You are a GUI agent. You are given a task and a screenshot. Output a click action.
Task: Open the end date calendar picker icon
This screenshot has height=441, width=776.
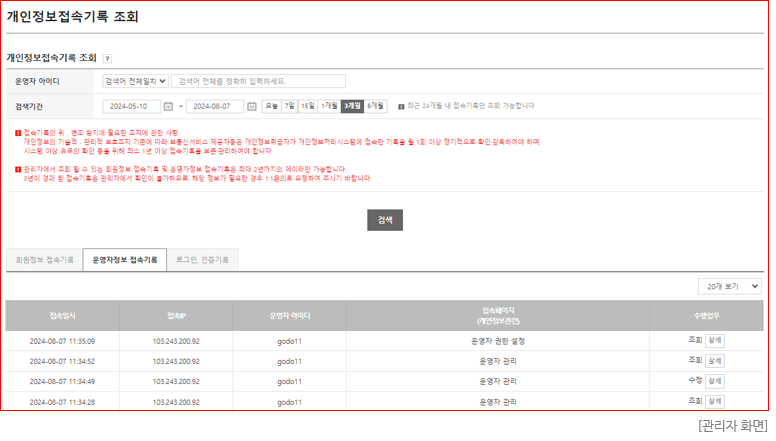point(252,106)
